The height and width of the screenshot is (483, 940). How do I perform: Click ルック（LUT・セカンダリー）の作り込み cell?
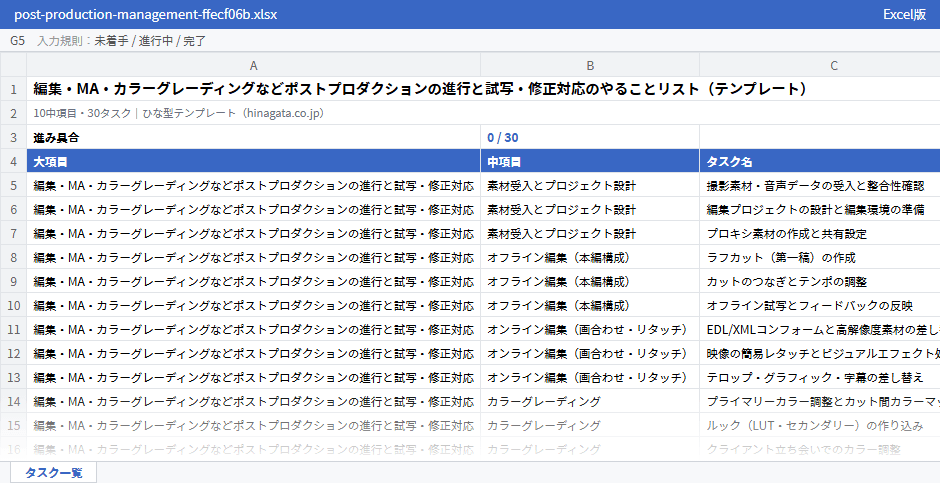coord(820,425)
